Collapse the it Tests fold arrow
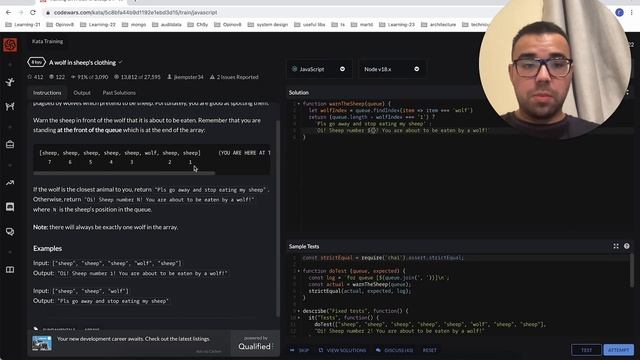640x360 pixels. tap(299, 318)
